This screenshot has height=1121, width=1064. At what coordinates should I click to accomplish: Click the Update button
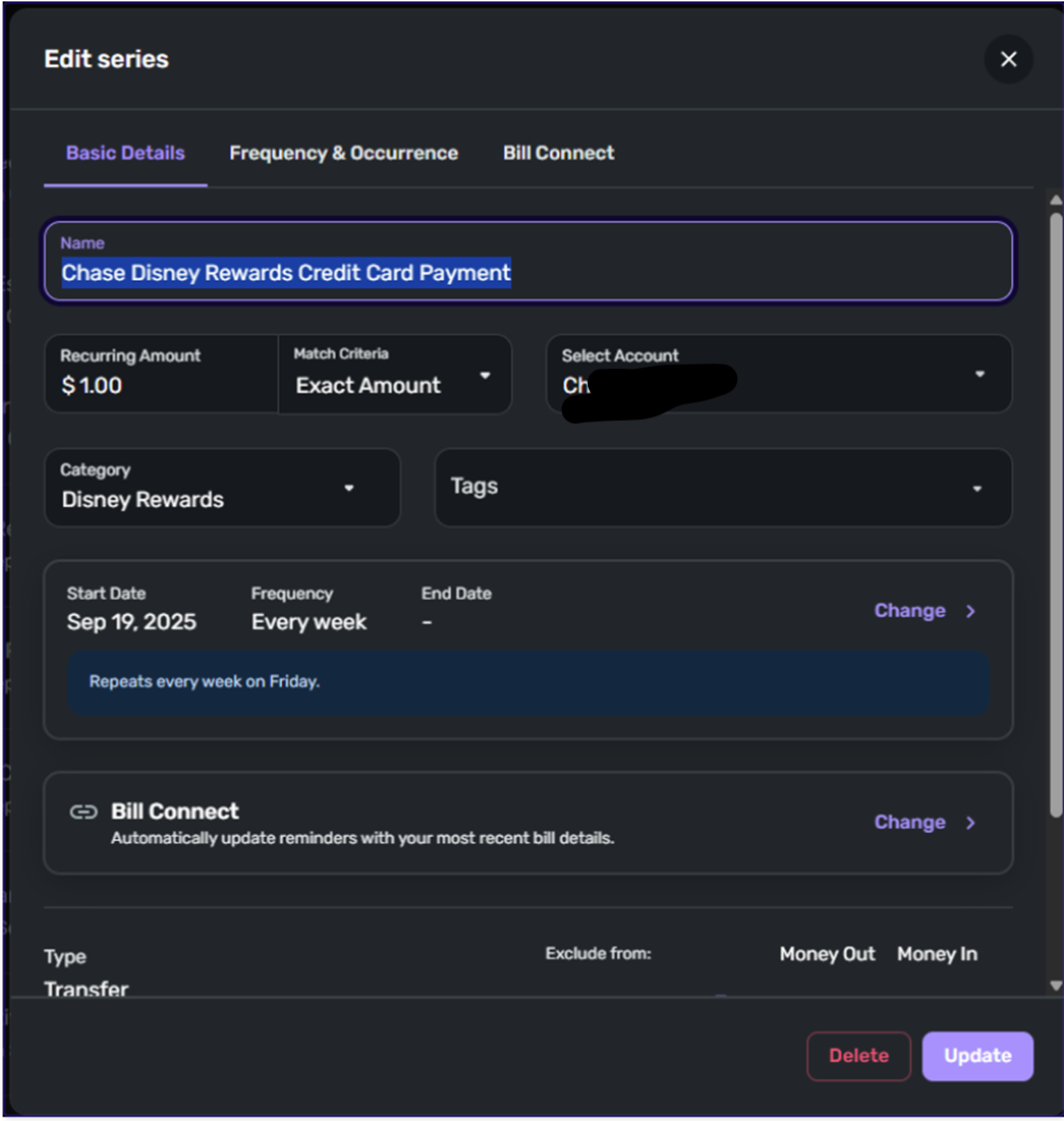pos(976,1056)
